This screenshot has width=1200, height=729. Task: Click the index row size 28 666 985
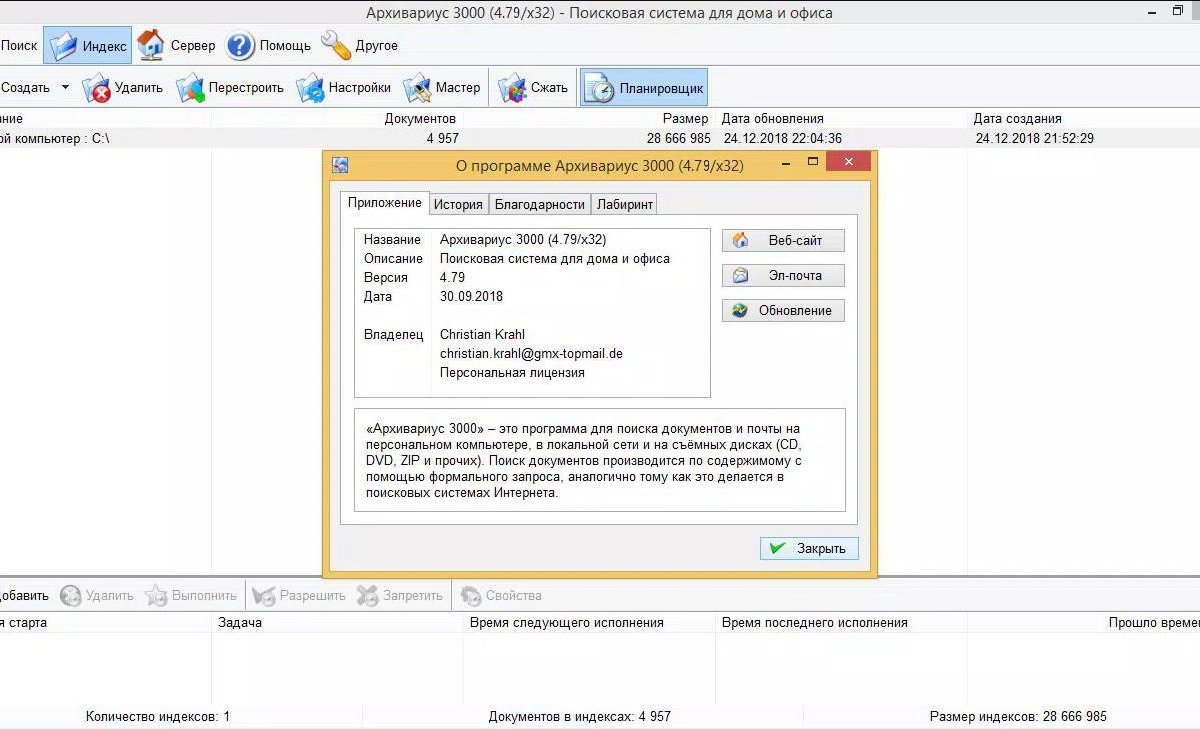(x=679, y=139)
